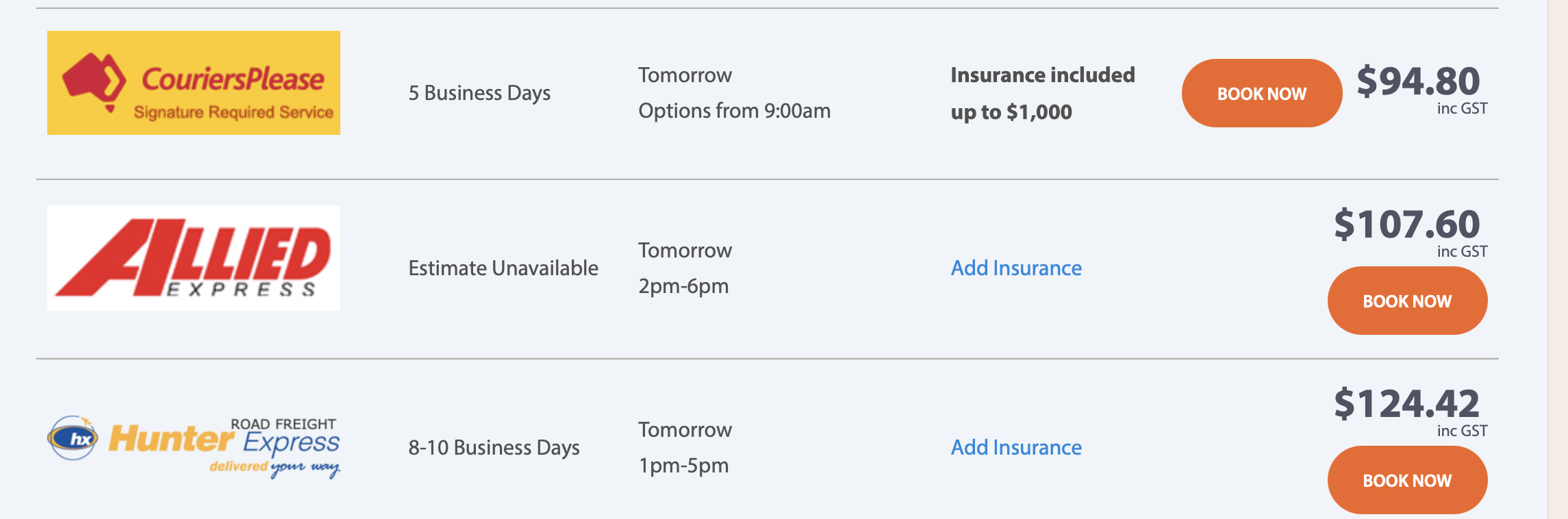Click the 1pm-5pm pickup window
Screen dimensions: 1568x519
[x=683, y=465]
